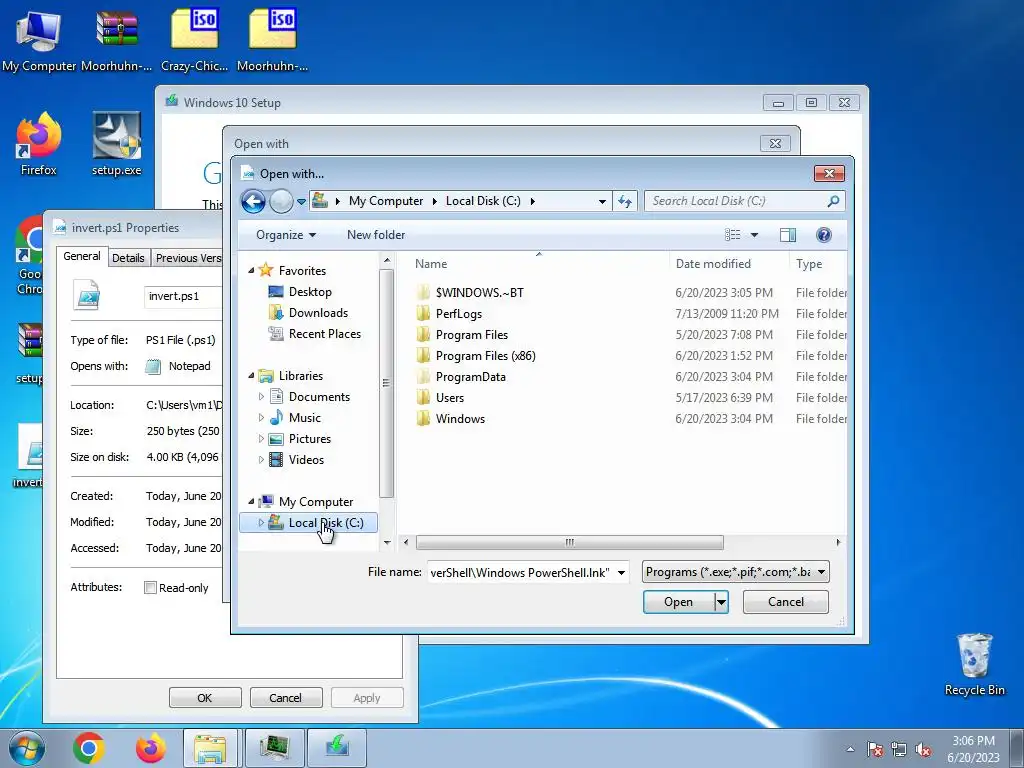
Task: Click the horizontal scrollbar right arrow
Action: [839, 543]
